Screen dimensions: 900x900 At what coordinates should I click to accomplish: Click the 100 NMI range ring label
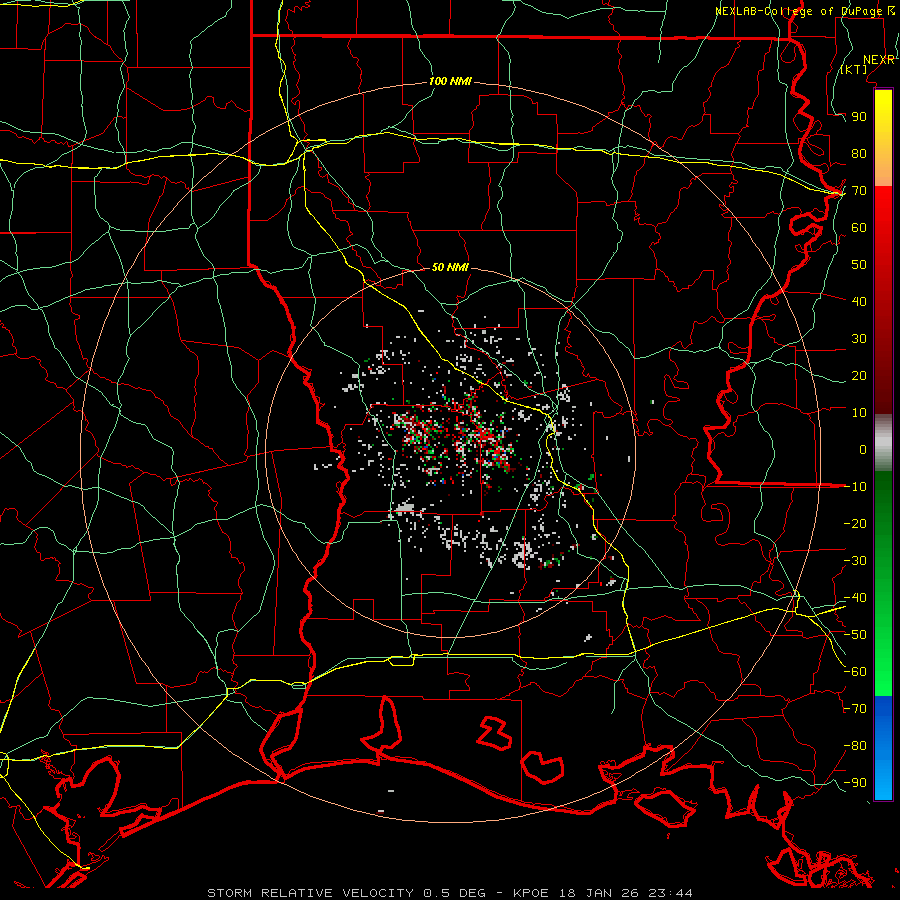(450, 81)
